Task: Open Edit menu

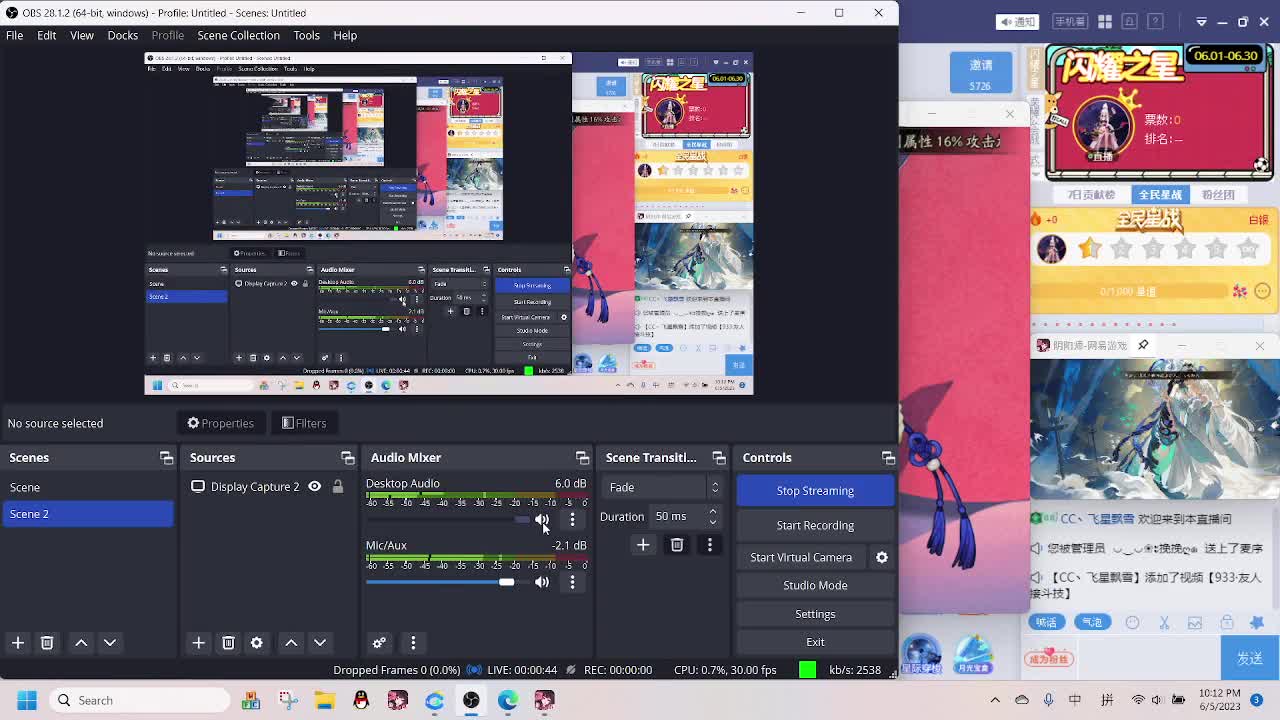Action: click(x=47, y=35)
